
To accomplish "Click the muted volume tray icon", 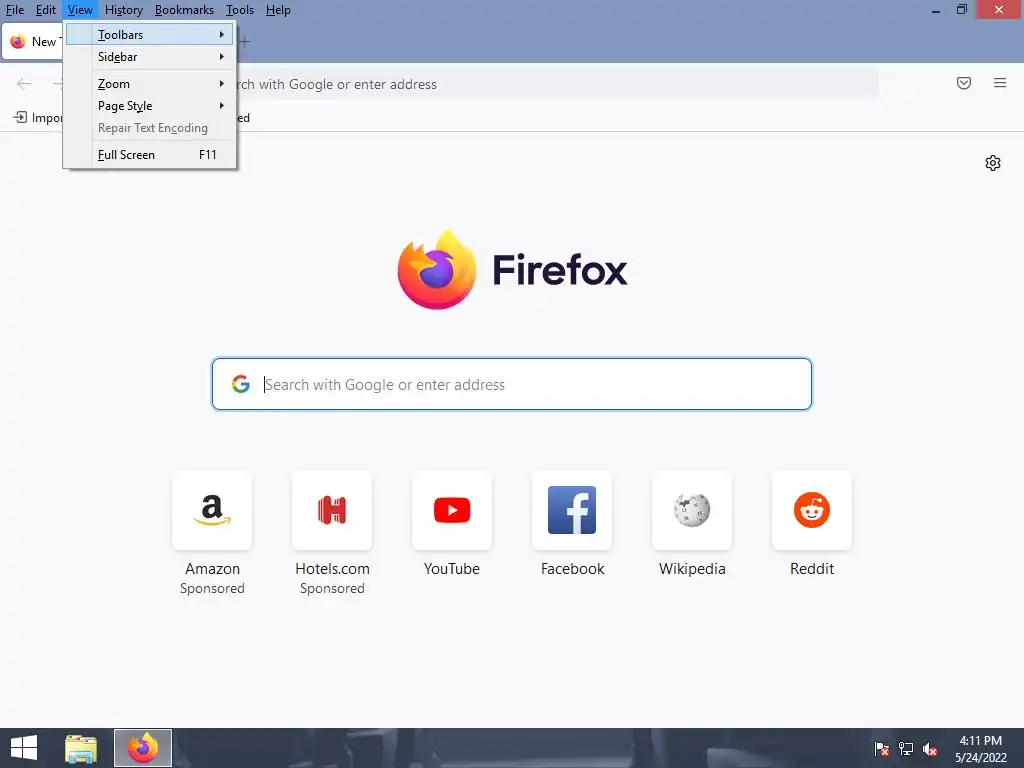I will pyautogui.click(x=930, y=749).
